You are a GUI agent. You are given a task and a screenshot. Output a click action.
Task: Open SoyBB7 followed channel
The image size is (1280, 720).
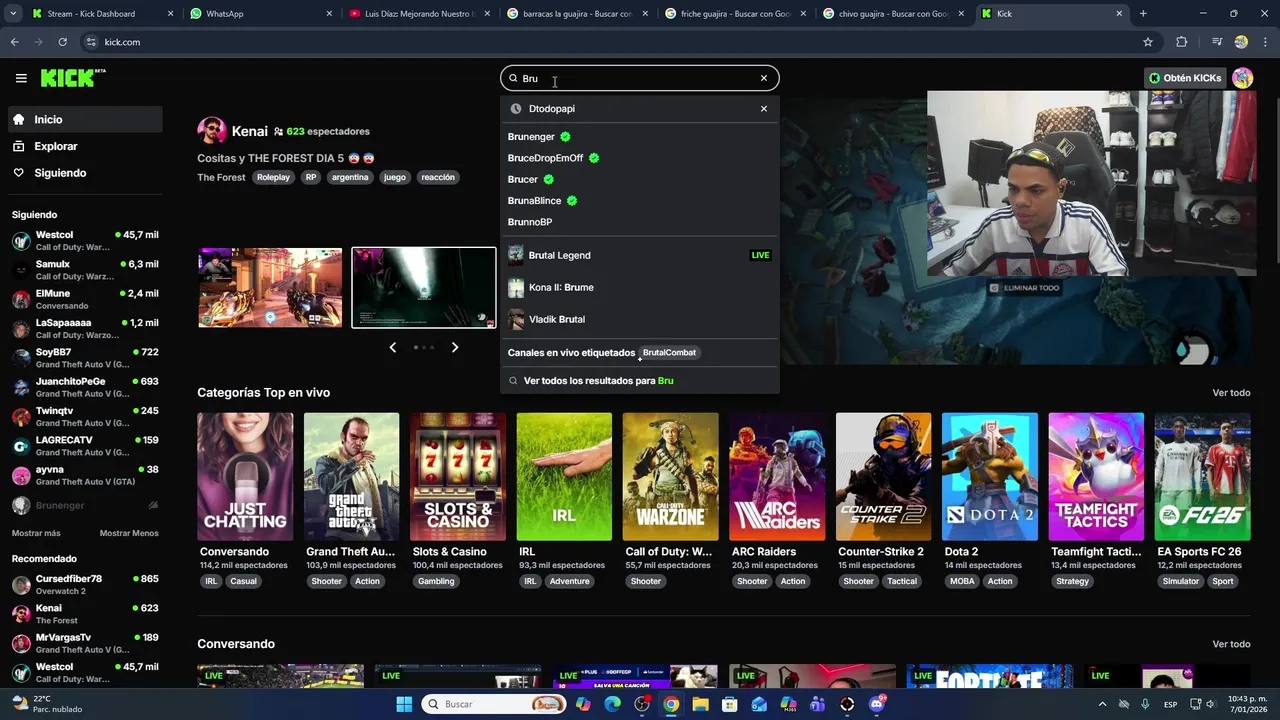(85, 358)
